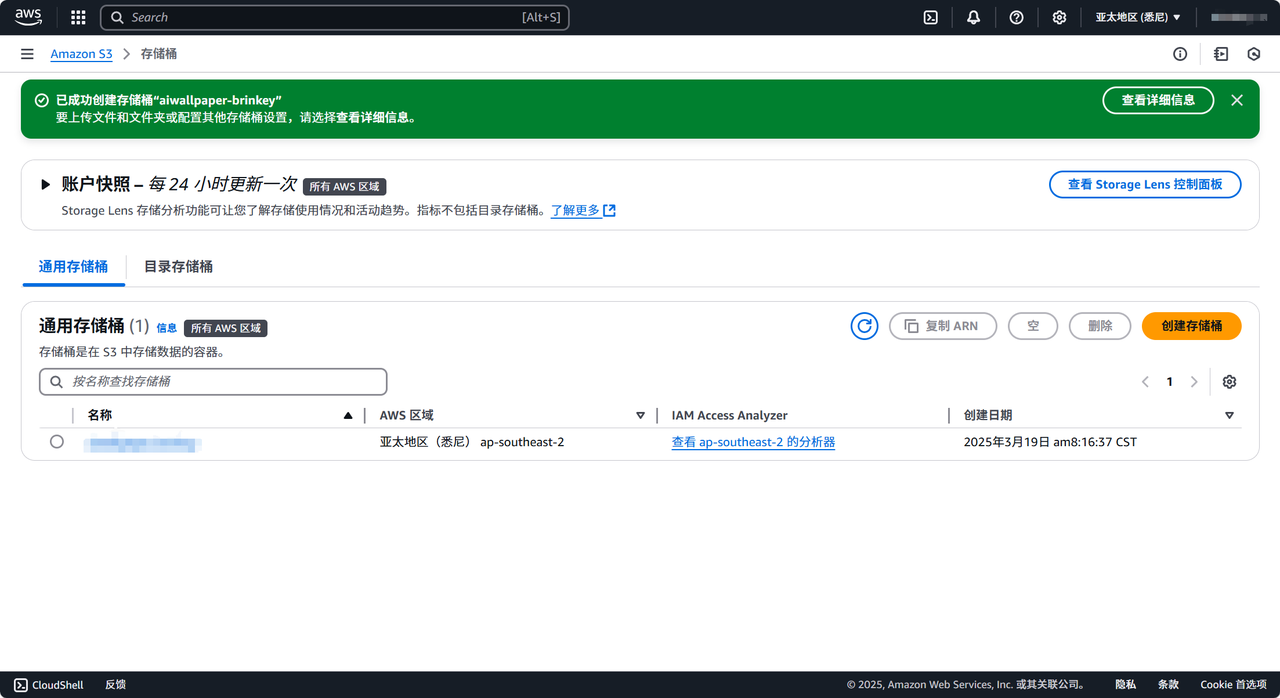Sort by AWS 区域 column arrow
Viewport: 1280px width, 698px height.
tap(640, 415)
